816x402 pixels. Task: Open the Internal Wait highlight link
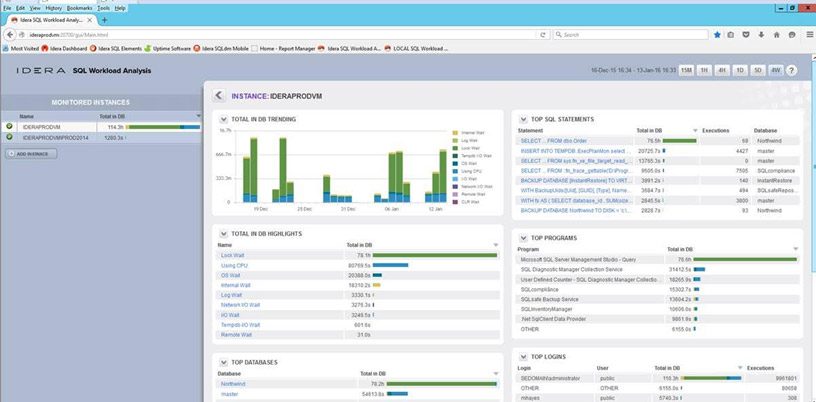tap(236, 285)
